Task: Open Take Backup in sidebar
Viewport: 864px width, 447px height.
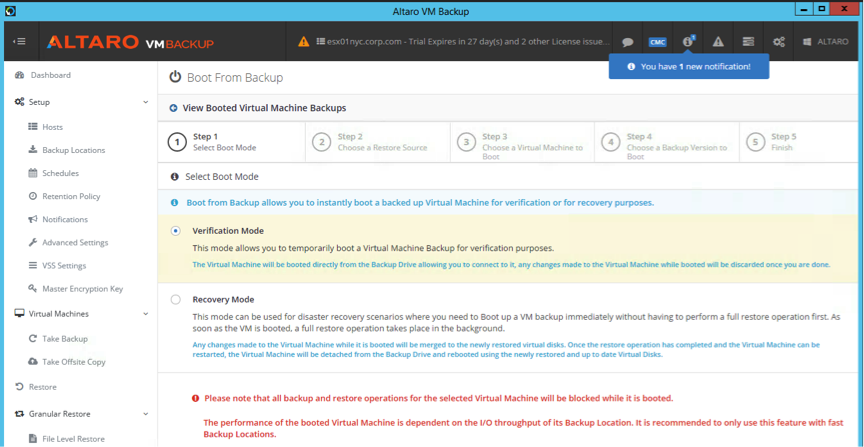Action: (65, 339)
